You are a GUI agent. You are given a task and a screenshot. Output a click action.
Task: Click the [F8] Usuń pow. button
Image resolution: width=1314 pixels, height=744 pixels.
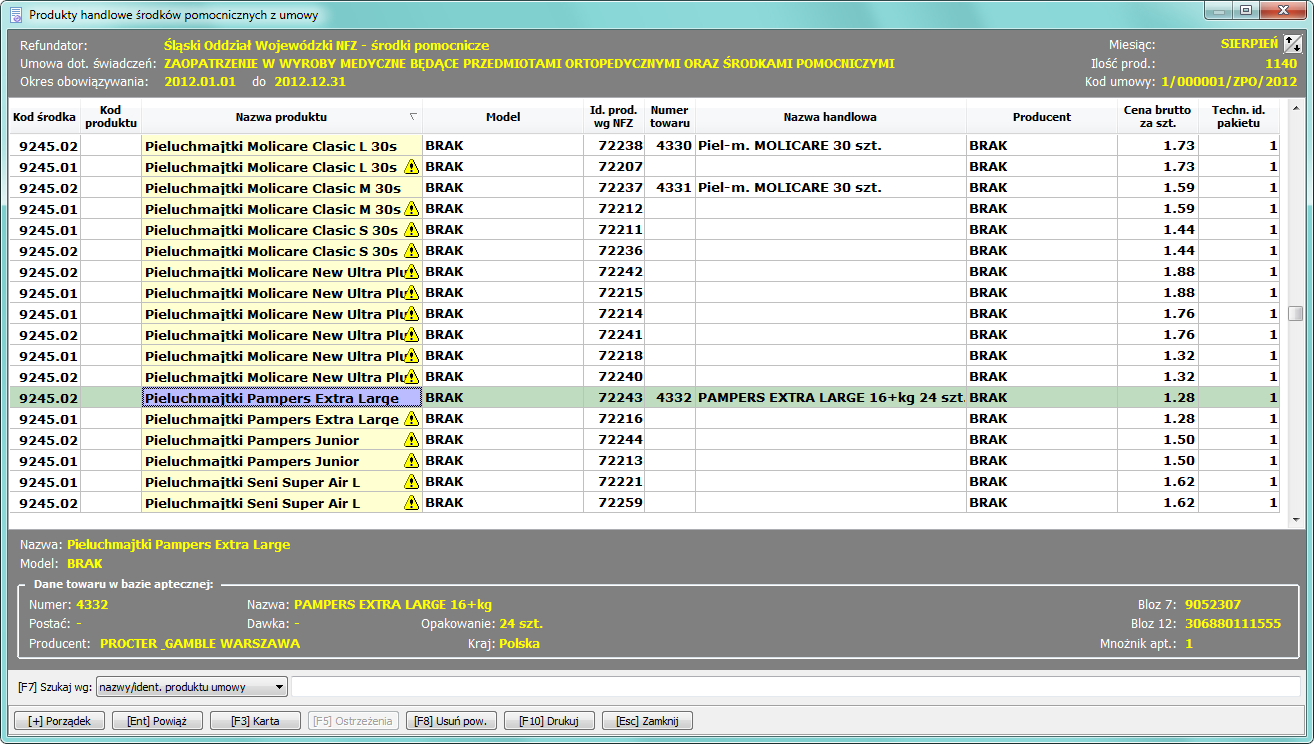[x=451, y=721]
